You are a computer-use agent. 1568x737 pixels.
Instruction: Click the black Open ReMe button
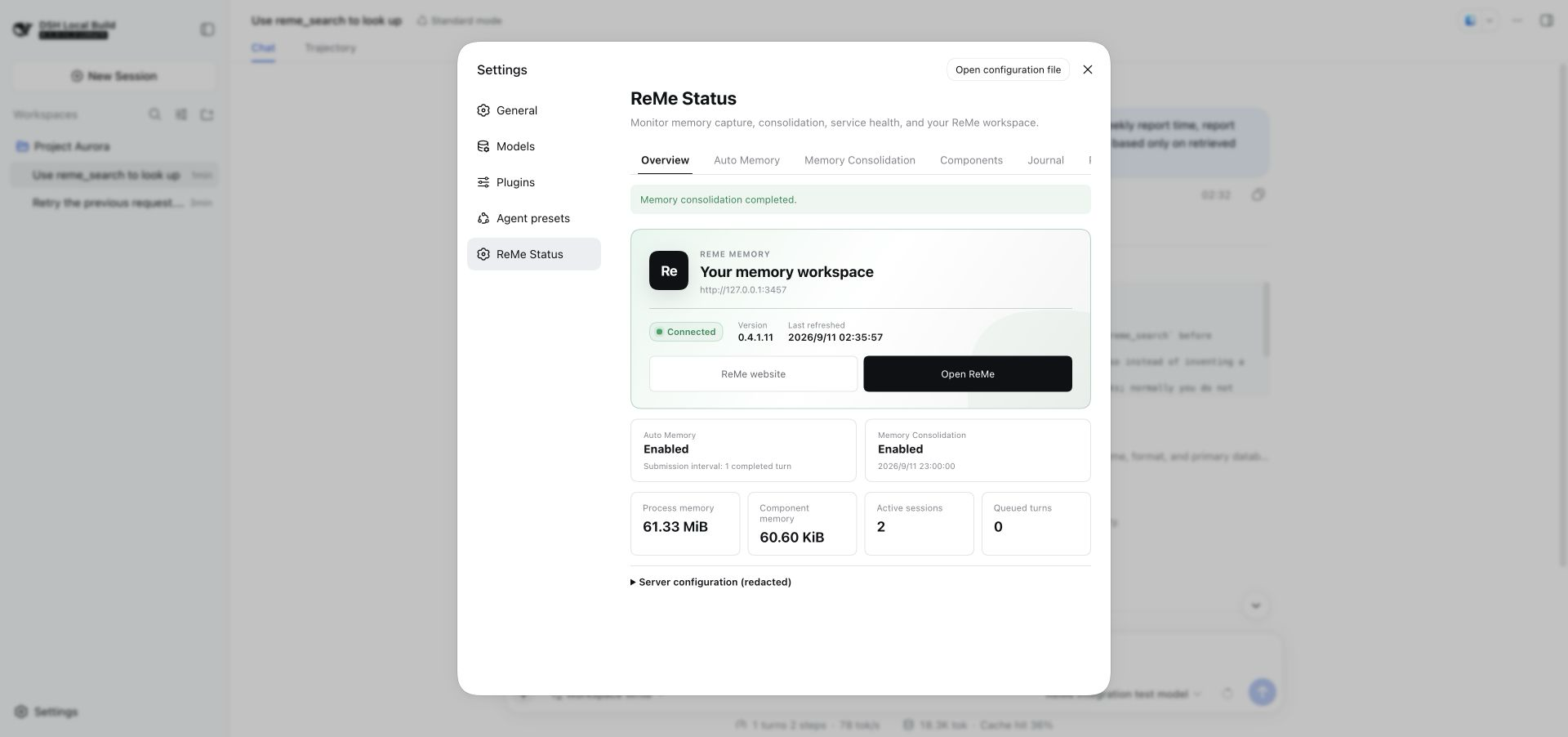(x=968, y=374)
